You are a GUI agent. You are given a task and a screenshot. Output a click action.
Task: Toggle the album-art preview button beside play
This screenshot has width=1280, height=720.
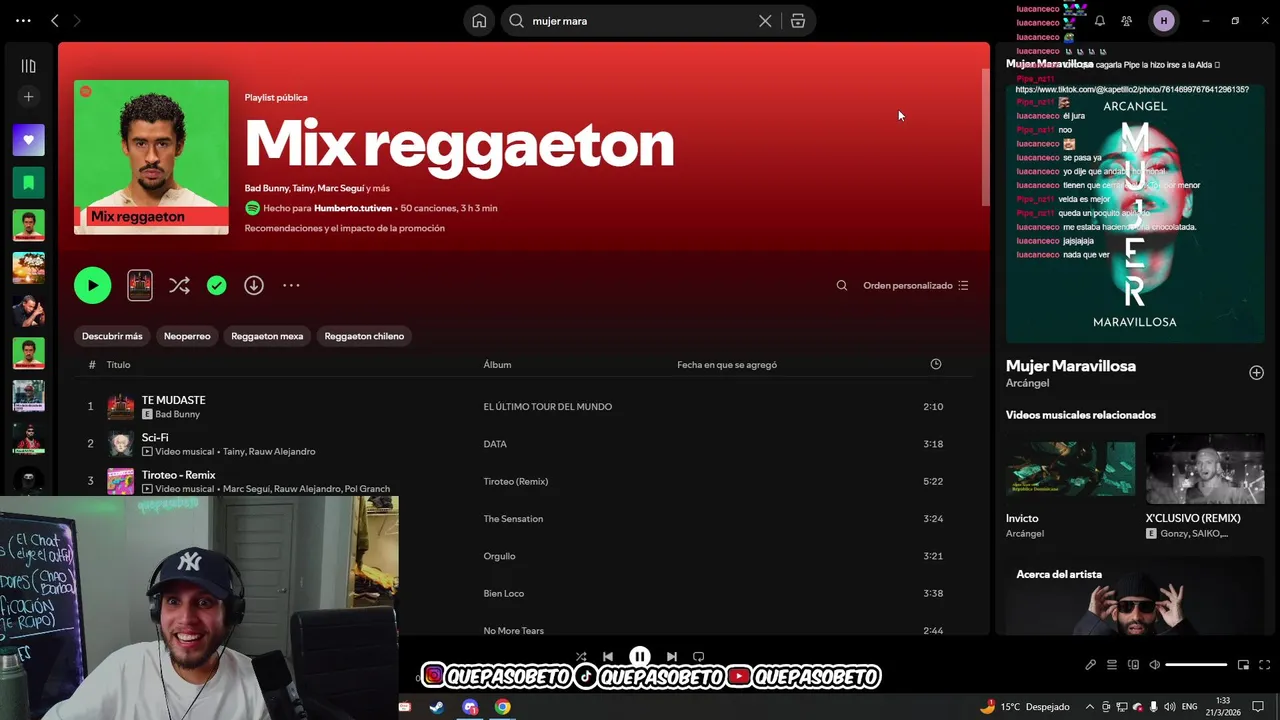tap(140, 285)
